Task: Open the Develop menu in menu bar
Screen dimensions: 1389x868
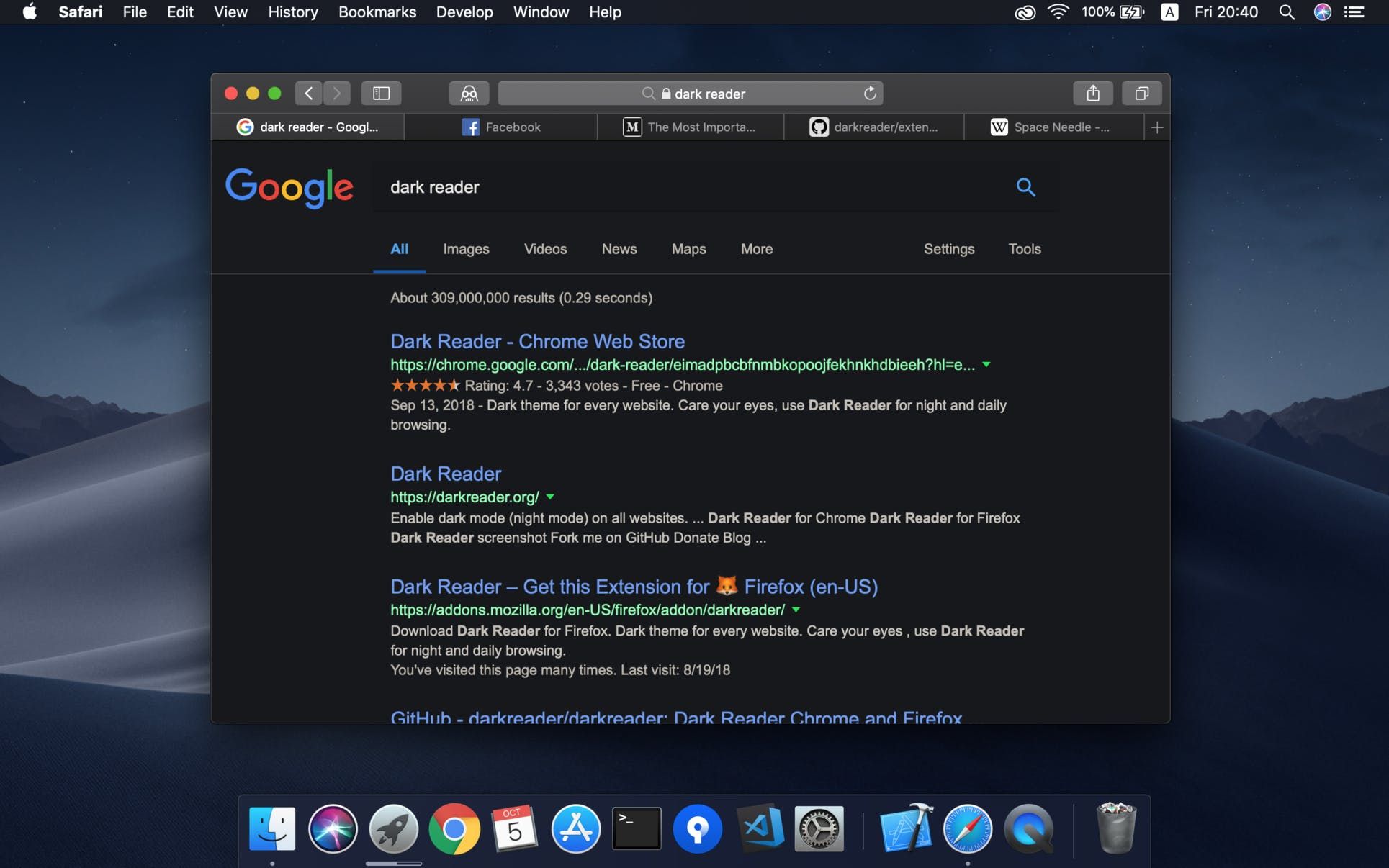Action: point(464,11)
